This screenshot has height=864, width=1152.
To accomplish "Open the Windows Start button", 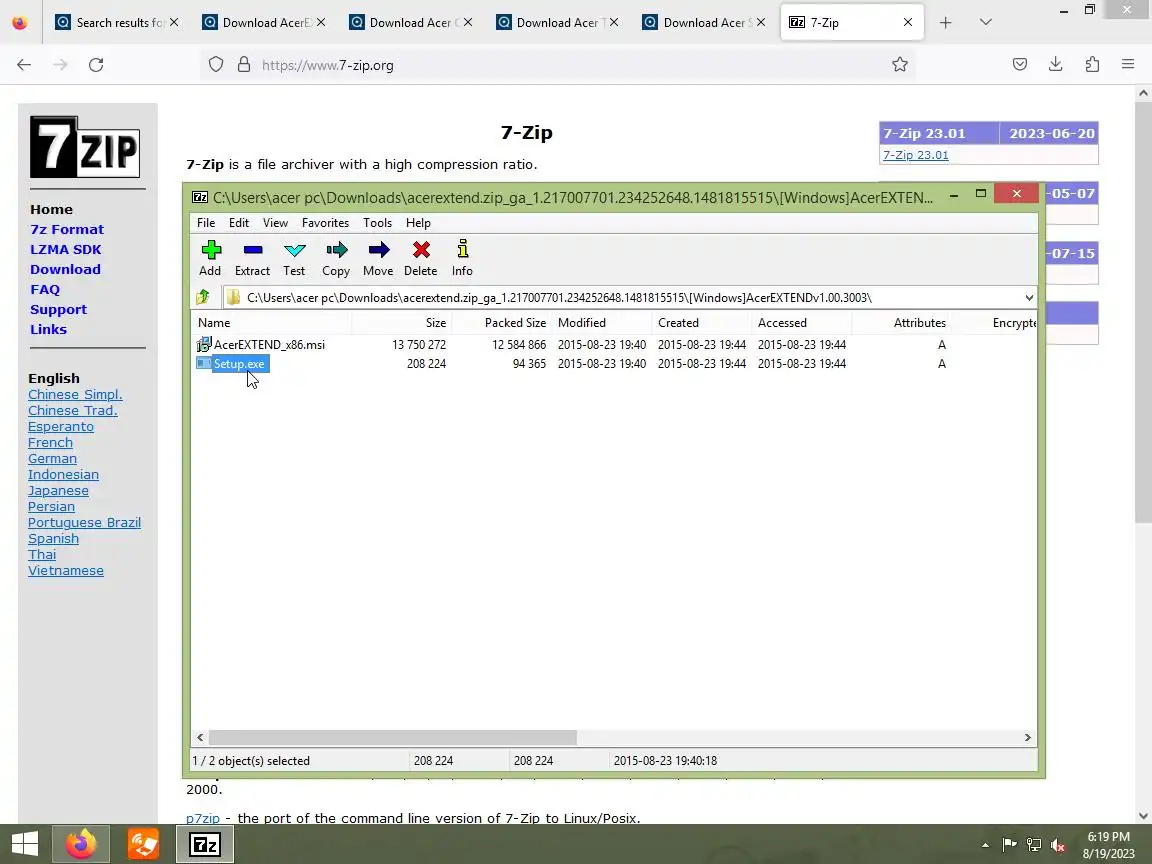I will [24, 843].
